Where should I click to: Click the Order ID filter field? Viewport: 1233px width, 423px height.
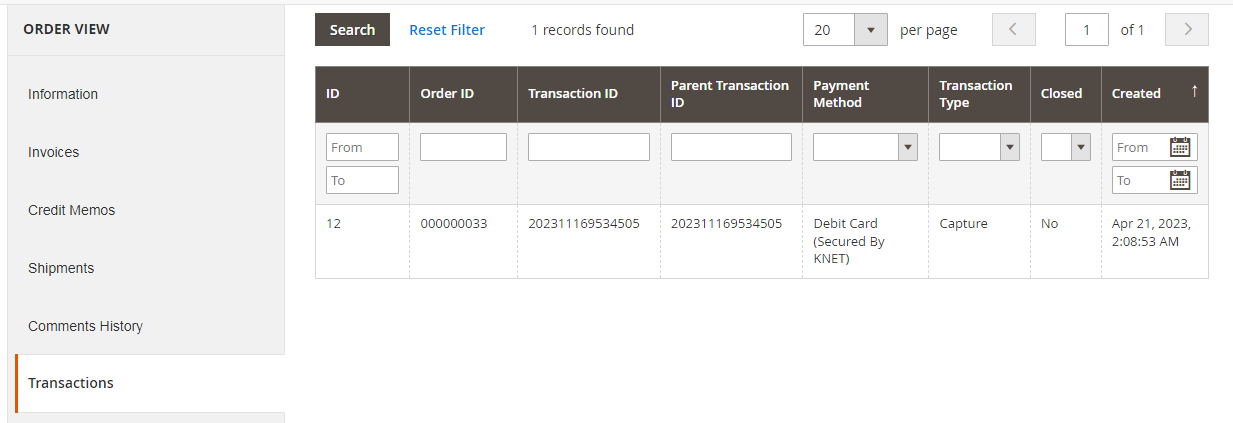click(463, 147)
